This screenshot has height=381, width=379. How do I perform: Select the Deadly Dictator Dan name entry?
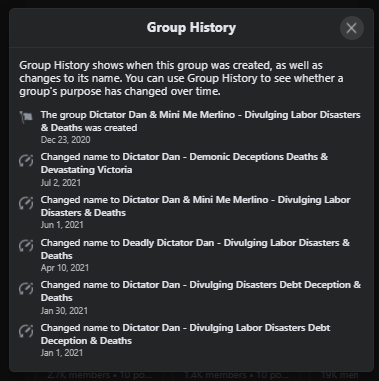[195, 249]
